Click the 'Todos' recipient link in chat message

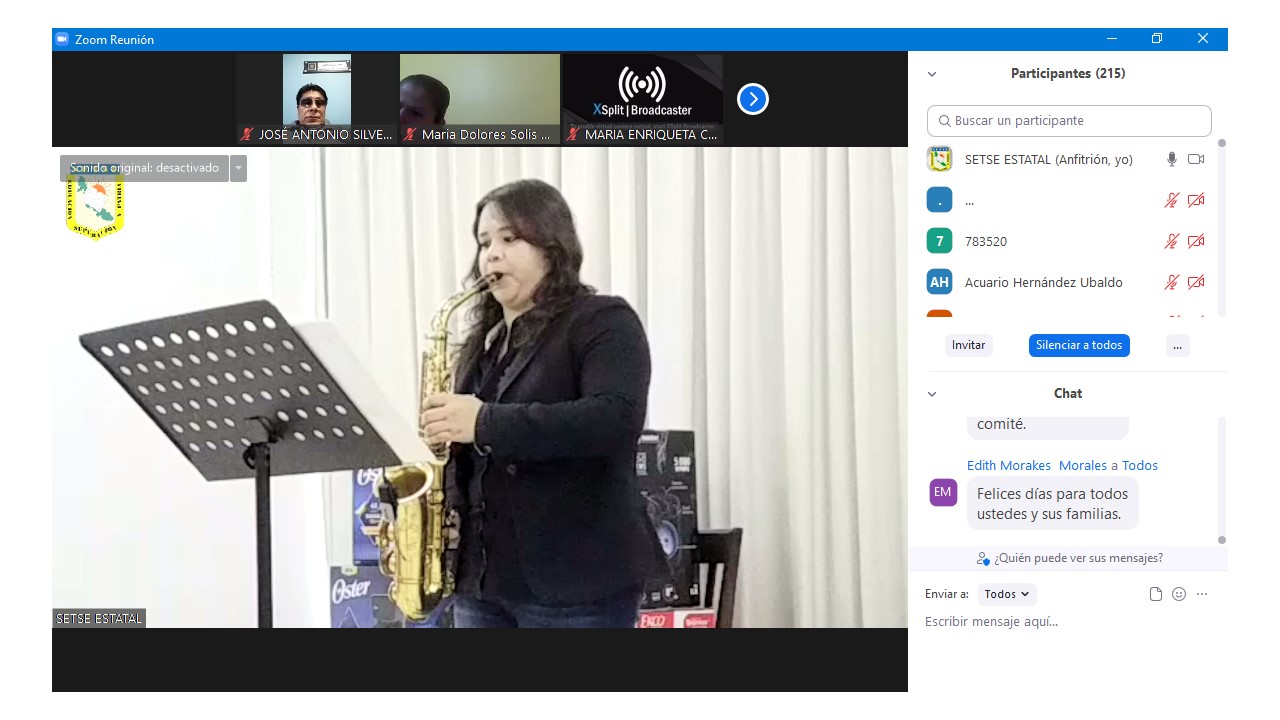tap(1140, 465)
